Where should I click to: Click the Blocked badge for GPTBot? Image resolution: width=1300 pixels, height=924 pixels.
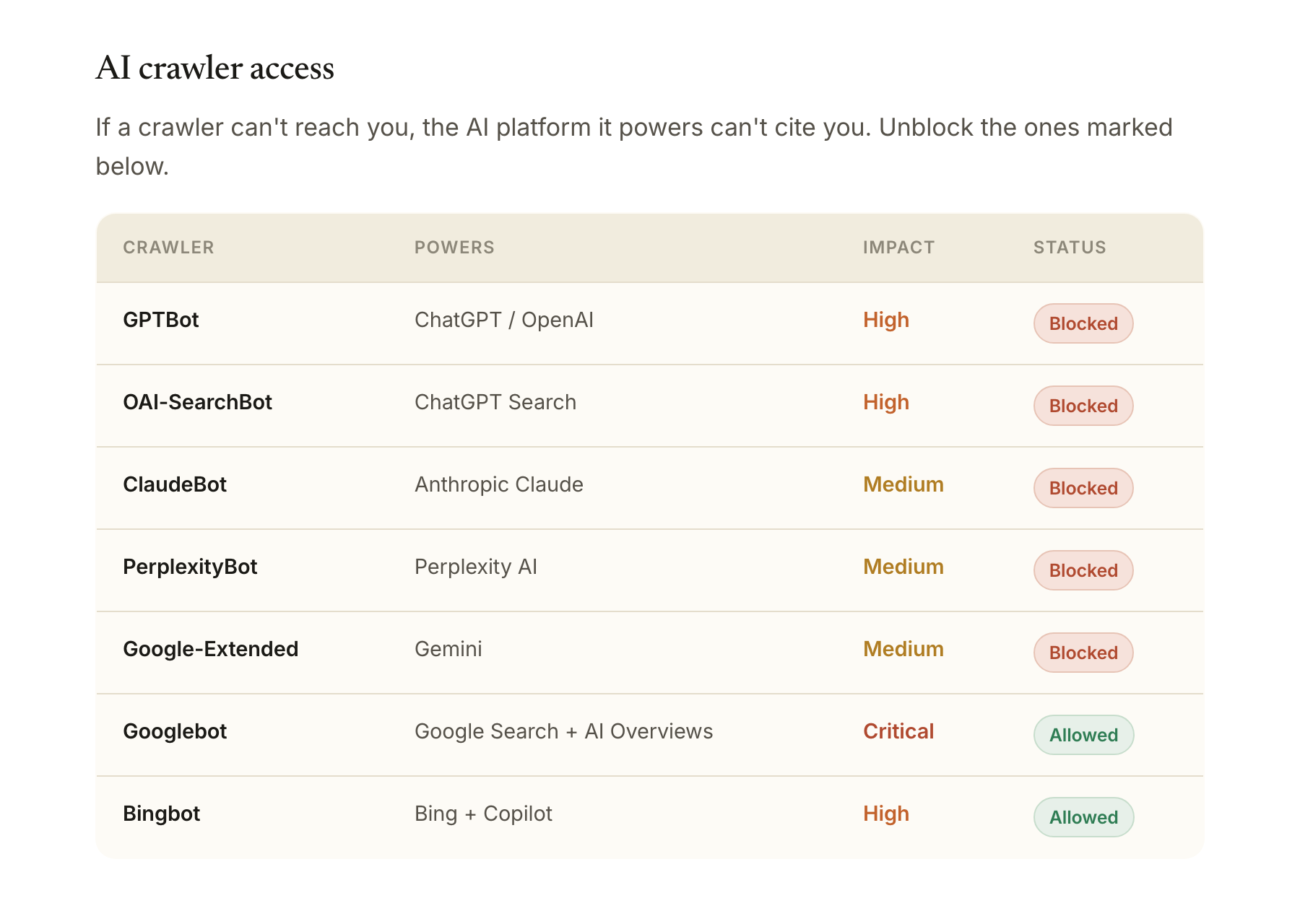point(1083,323)
